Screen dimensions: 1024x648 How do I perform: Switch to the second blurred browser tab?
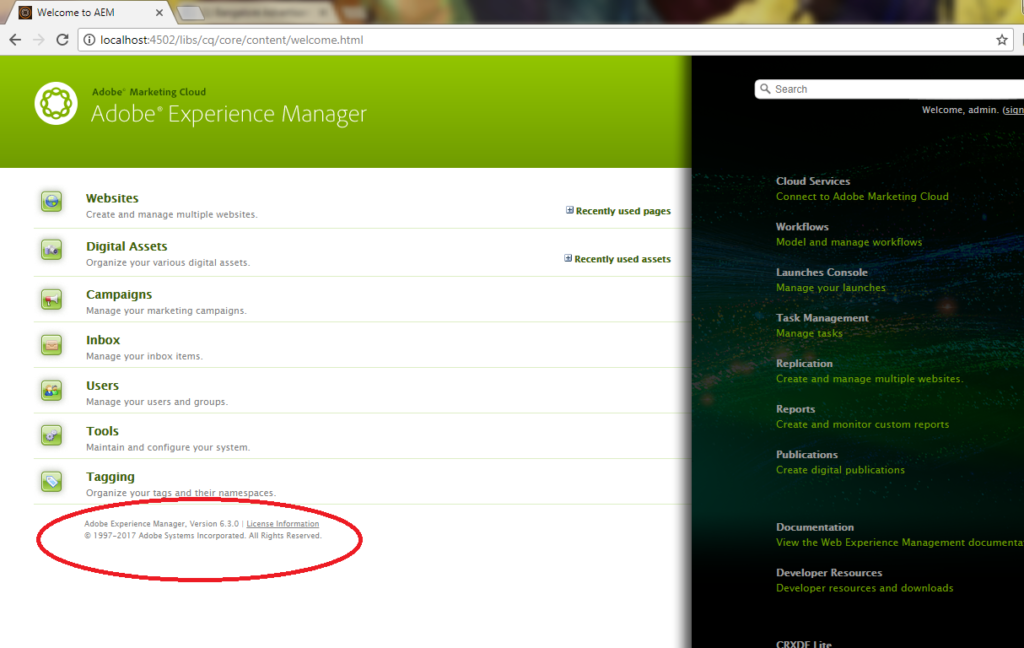pyautogui.click(x=258, y=12)
